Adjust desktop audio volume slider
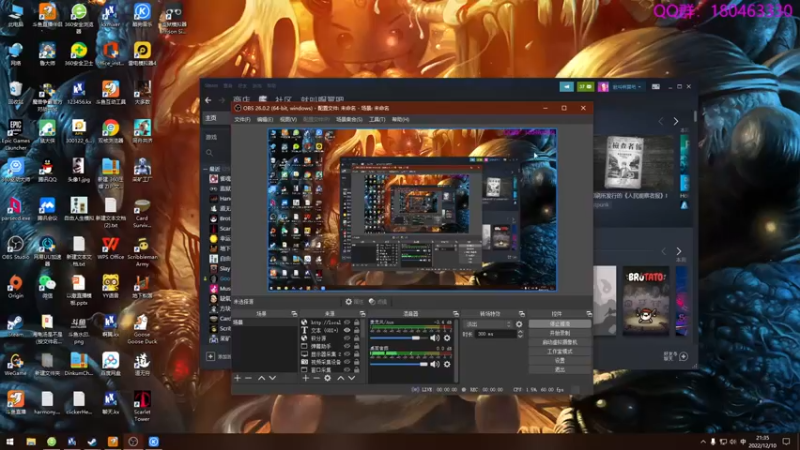Viewport: 800px width, 450px height. [x=399, y=364]
